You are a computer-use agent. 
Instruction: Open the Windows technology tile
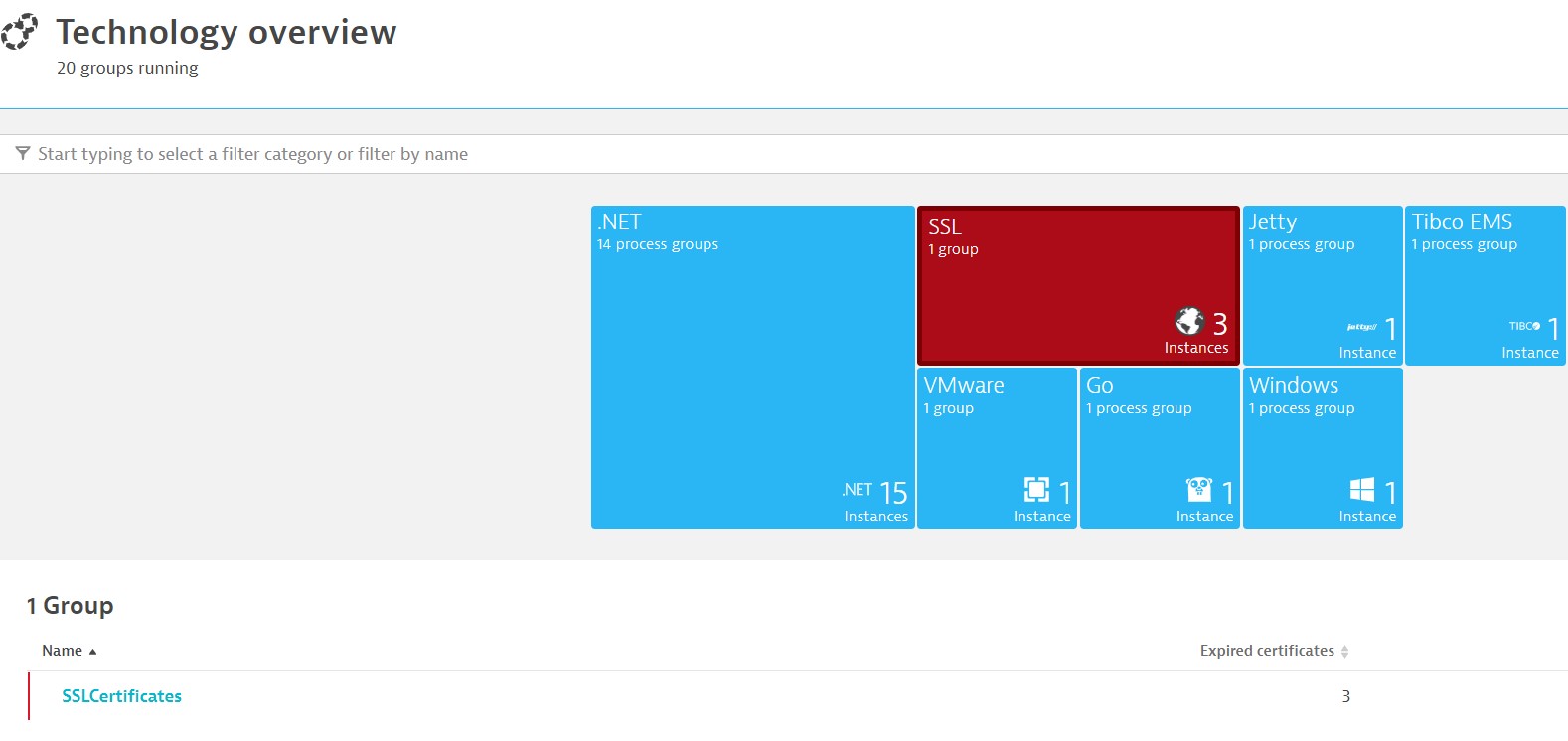click(x=1323, y=449)
